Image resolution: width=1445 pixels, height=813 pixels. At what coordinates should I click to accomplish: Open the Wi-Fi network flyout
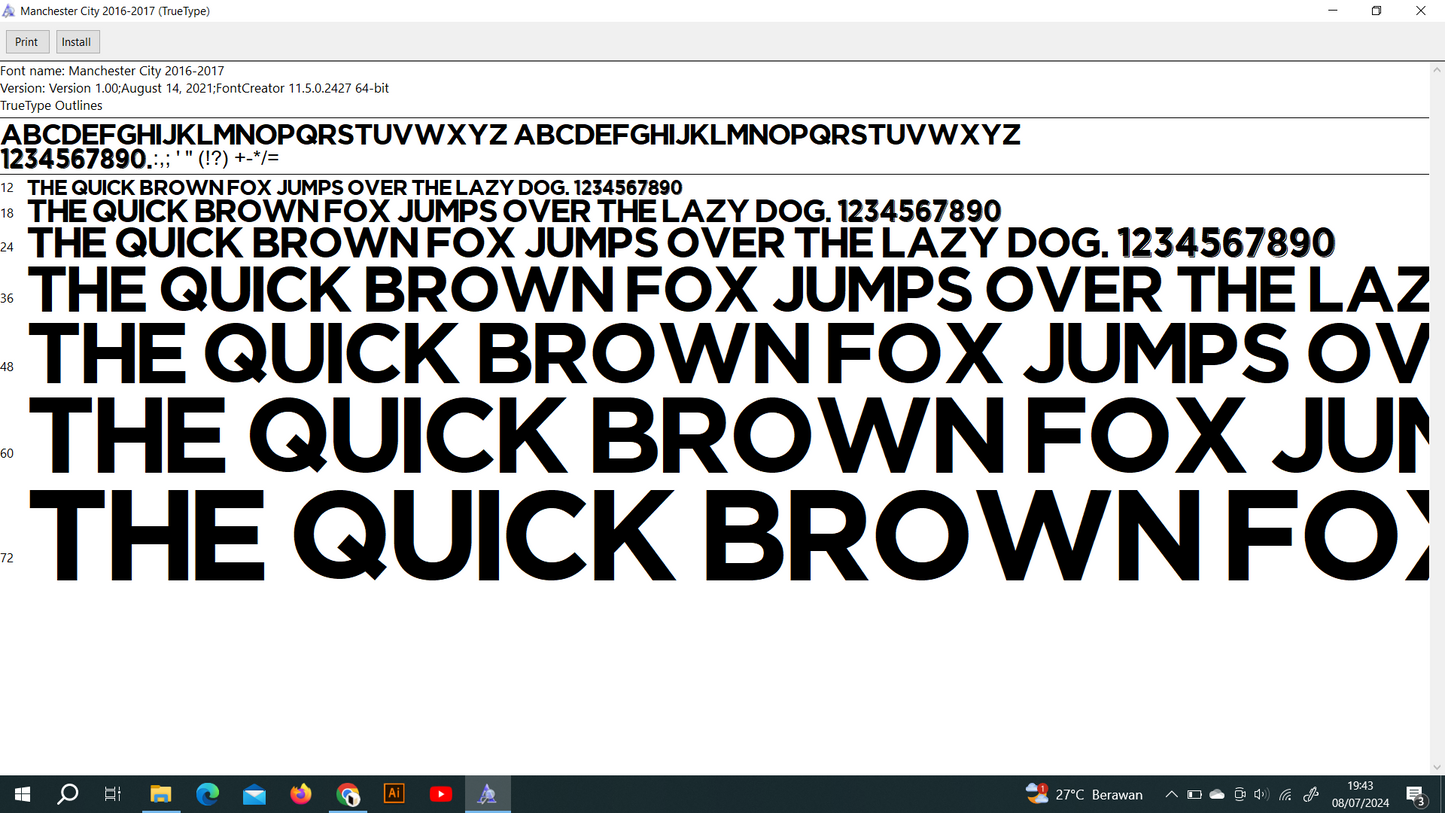click(x=1285, y=795)
